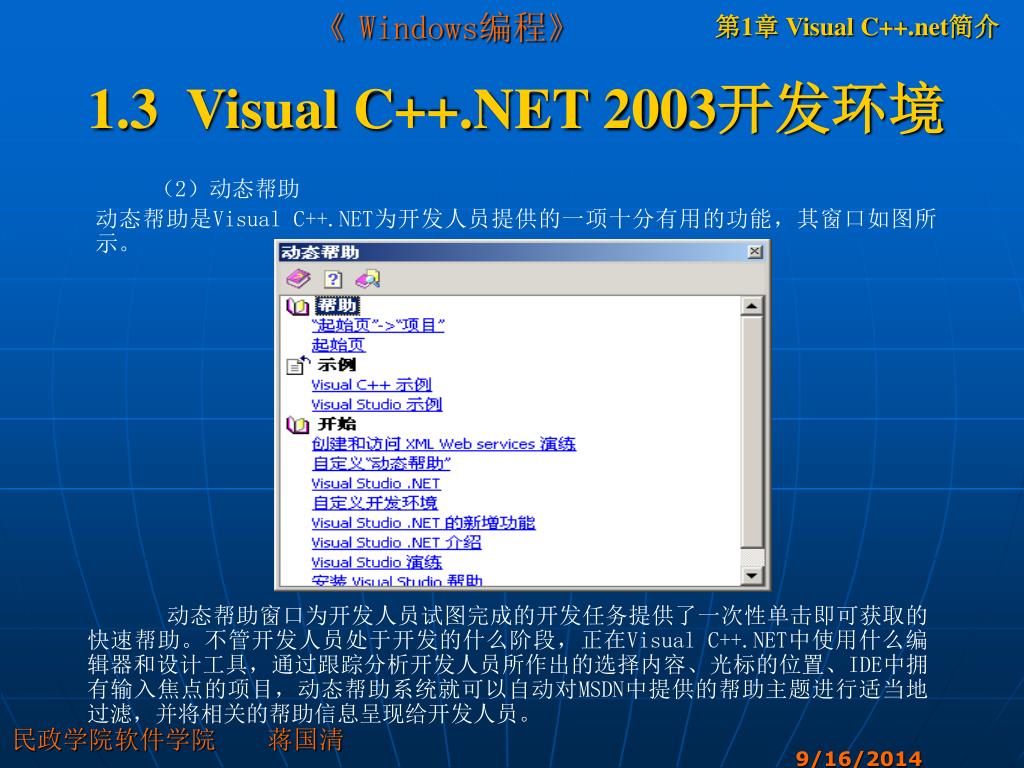
Task: Open the Search icon in Dynamic Help toolbar
Action: (x=368, y=280)
